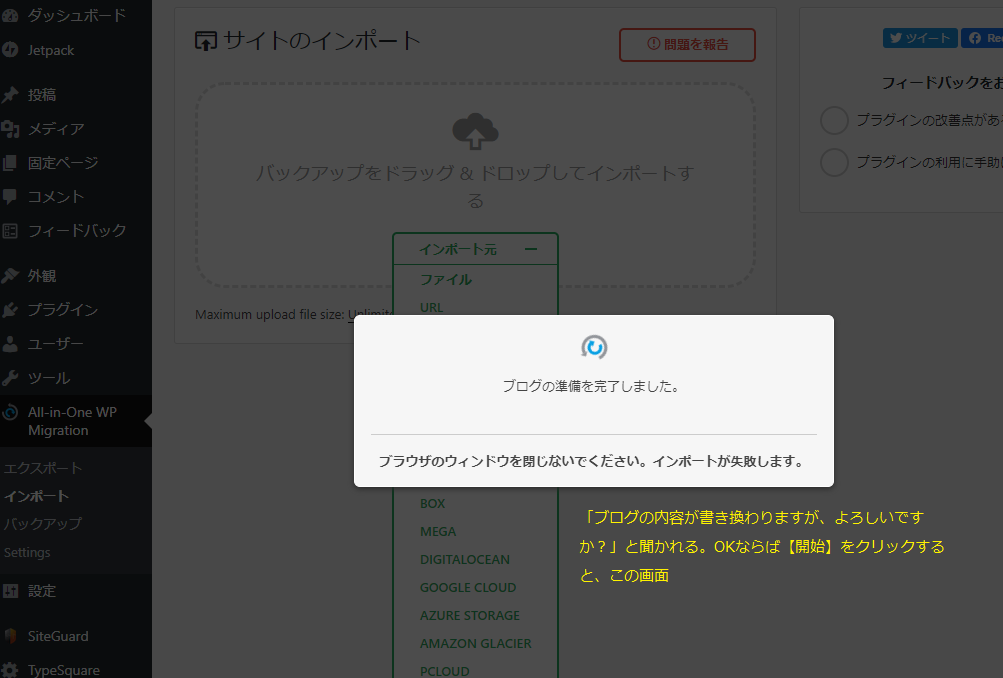Go to the インポート submenu page
Screen dimensions: 1003x678
(x=36, y=496)
